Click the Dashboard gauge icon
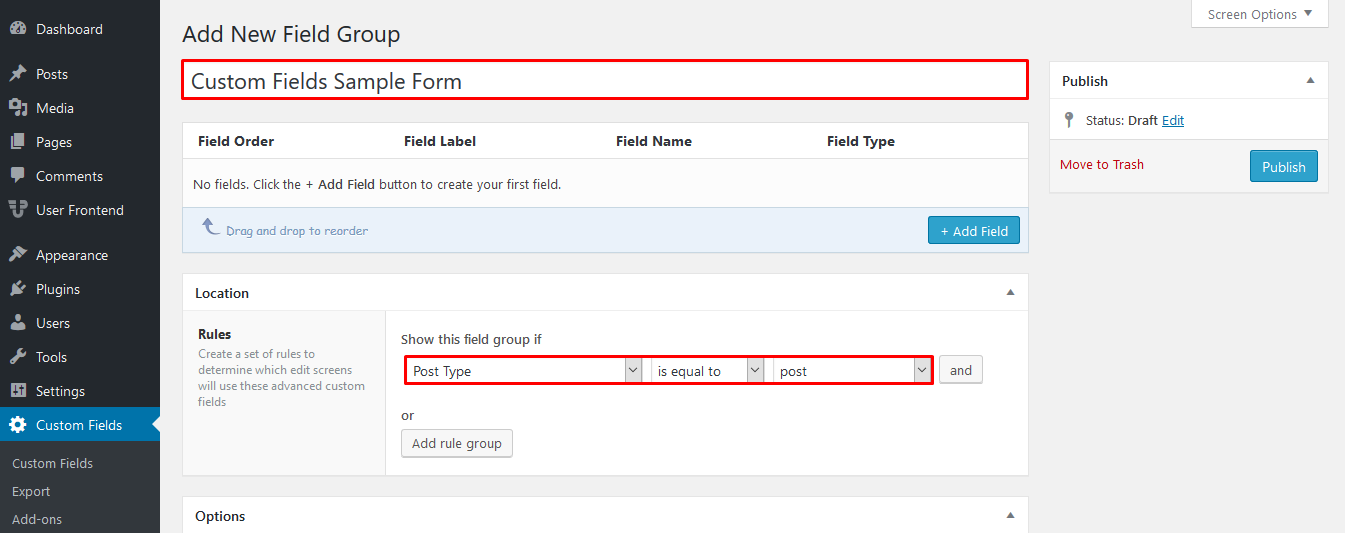The width and height of the screenshot is (1345, 533). click(17, 29)
